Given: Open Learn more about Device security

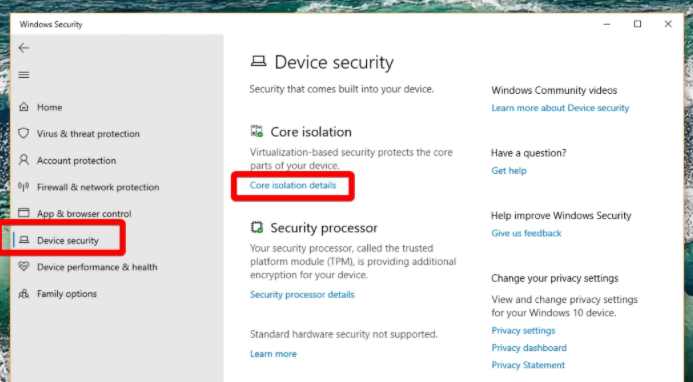Looking at the screenshot, I should [560, 108].
